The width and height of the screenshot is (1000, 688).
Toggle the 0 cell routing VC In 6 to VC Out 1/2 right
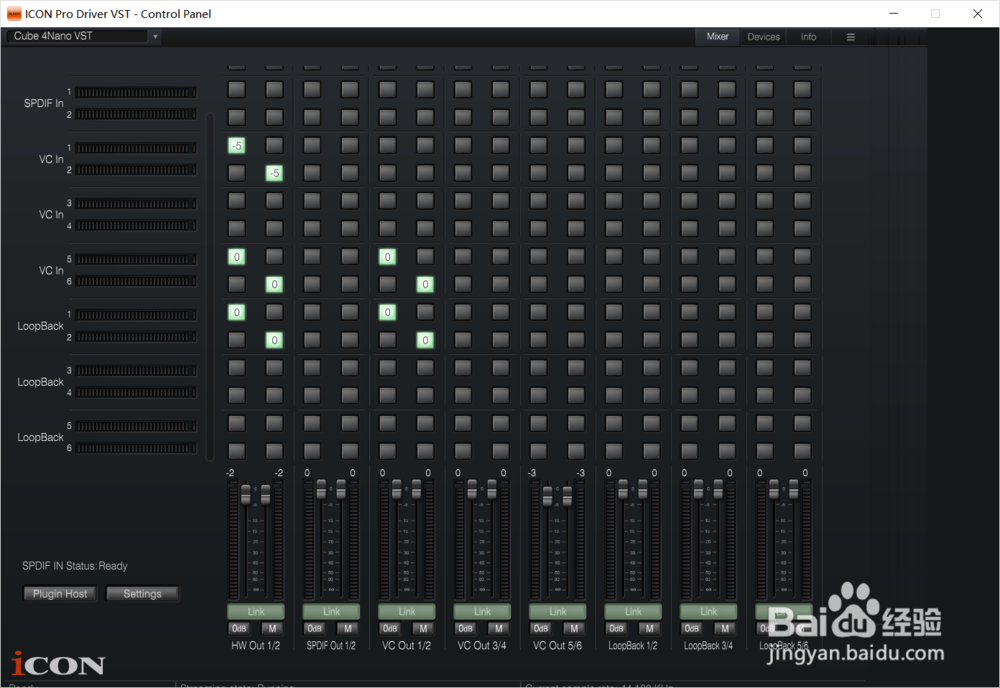(x=425, y=284)
